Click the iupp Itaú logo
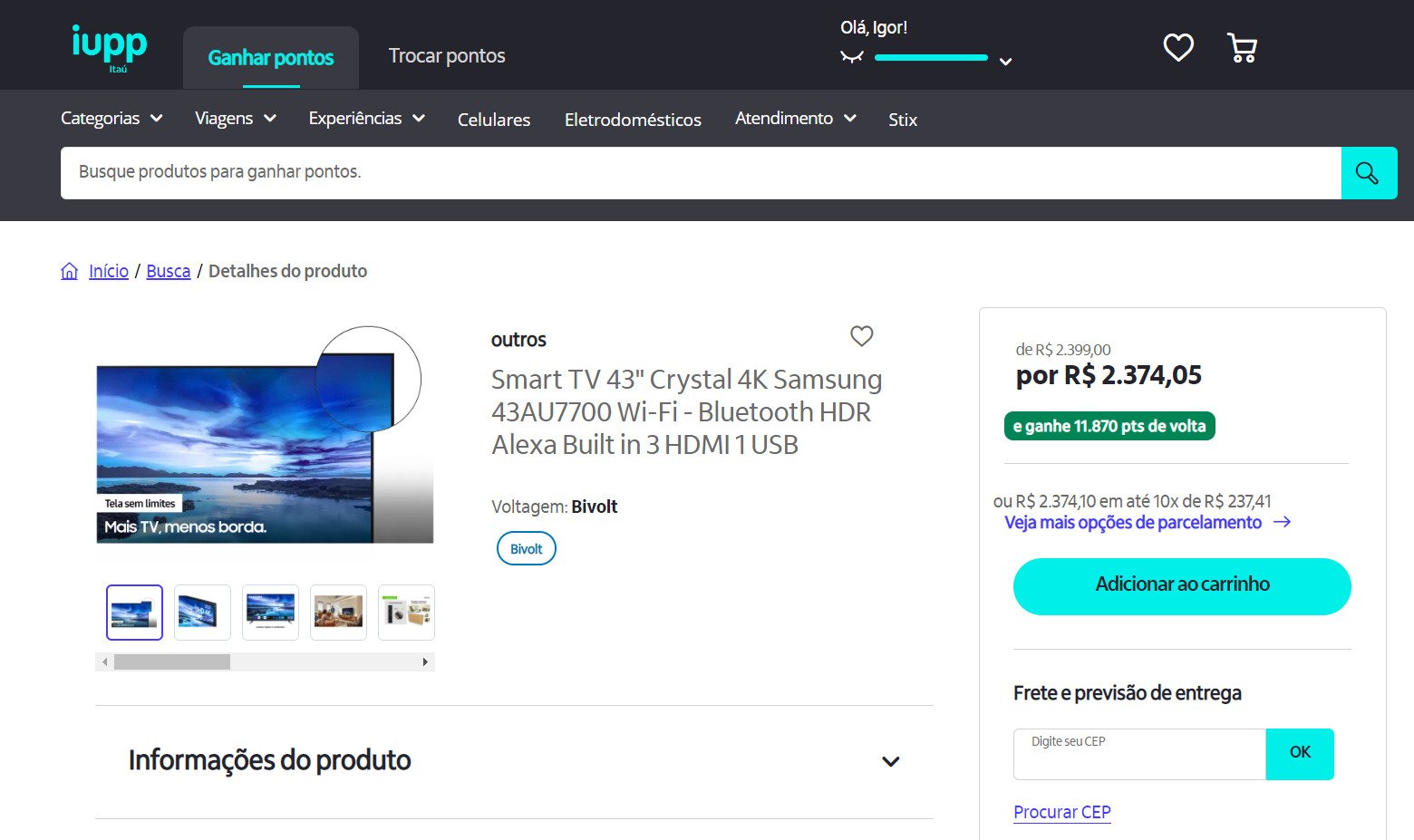Screen dimensions: 1414x840 point(109,48)
